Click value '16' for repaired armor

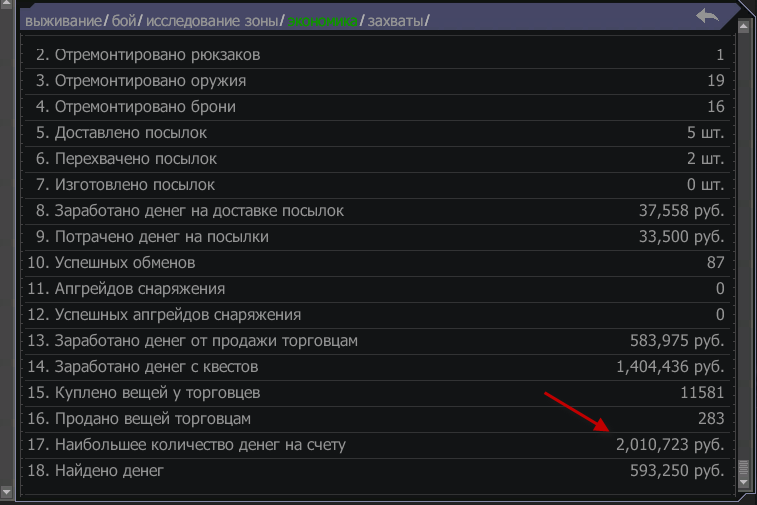coord(716,107)
